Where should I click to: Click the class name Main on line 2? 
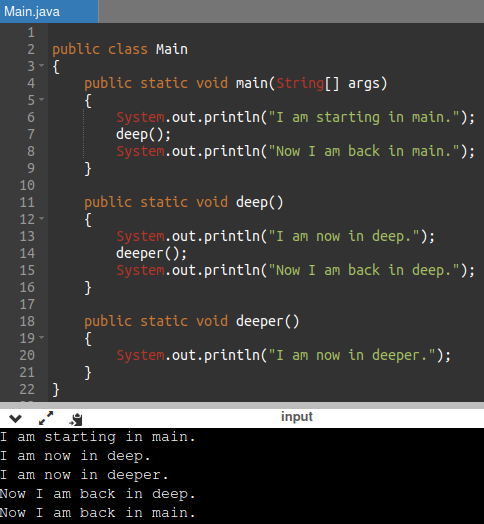tap(172, 49)
